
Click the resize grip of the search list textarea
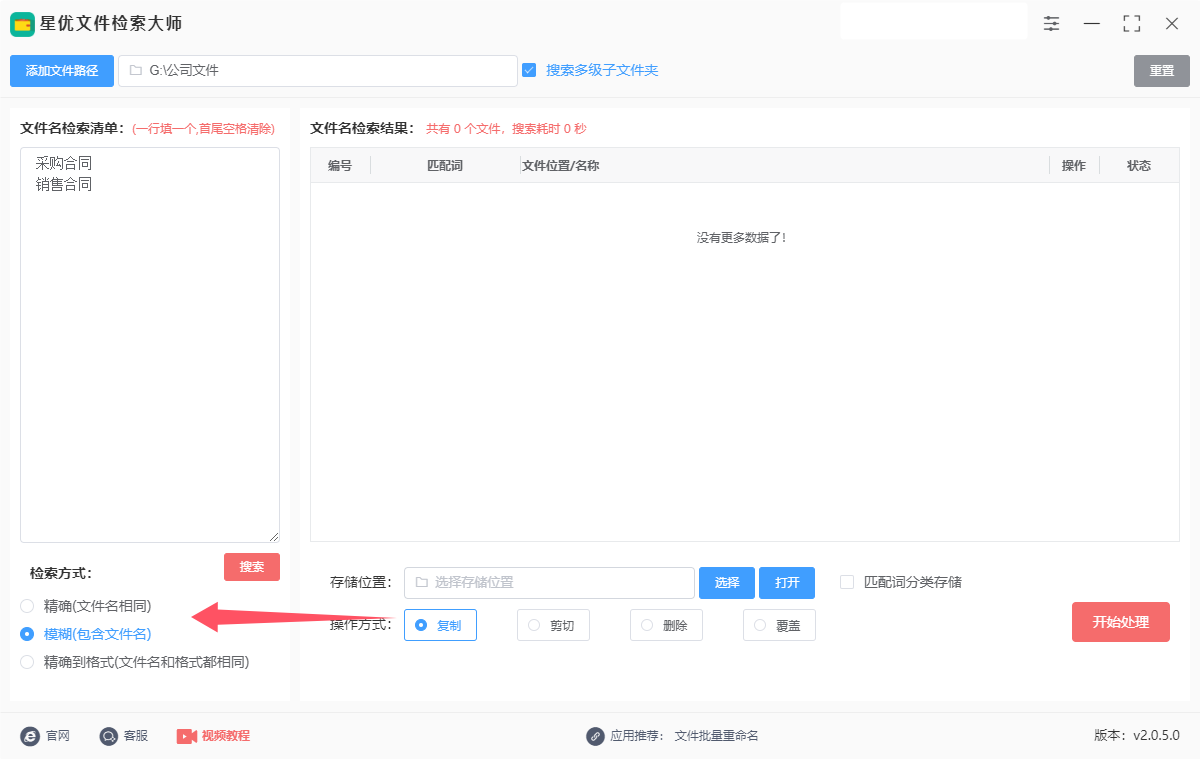[x=273, y=536]
